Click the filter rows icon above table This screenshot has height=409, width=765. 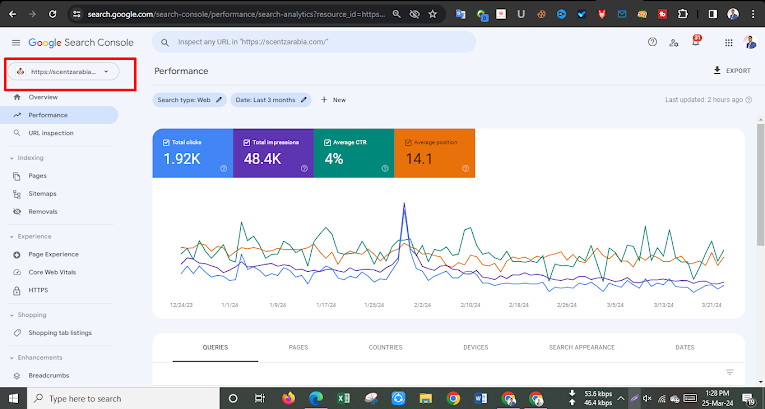(729, 372)
